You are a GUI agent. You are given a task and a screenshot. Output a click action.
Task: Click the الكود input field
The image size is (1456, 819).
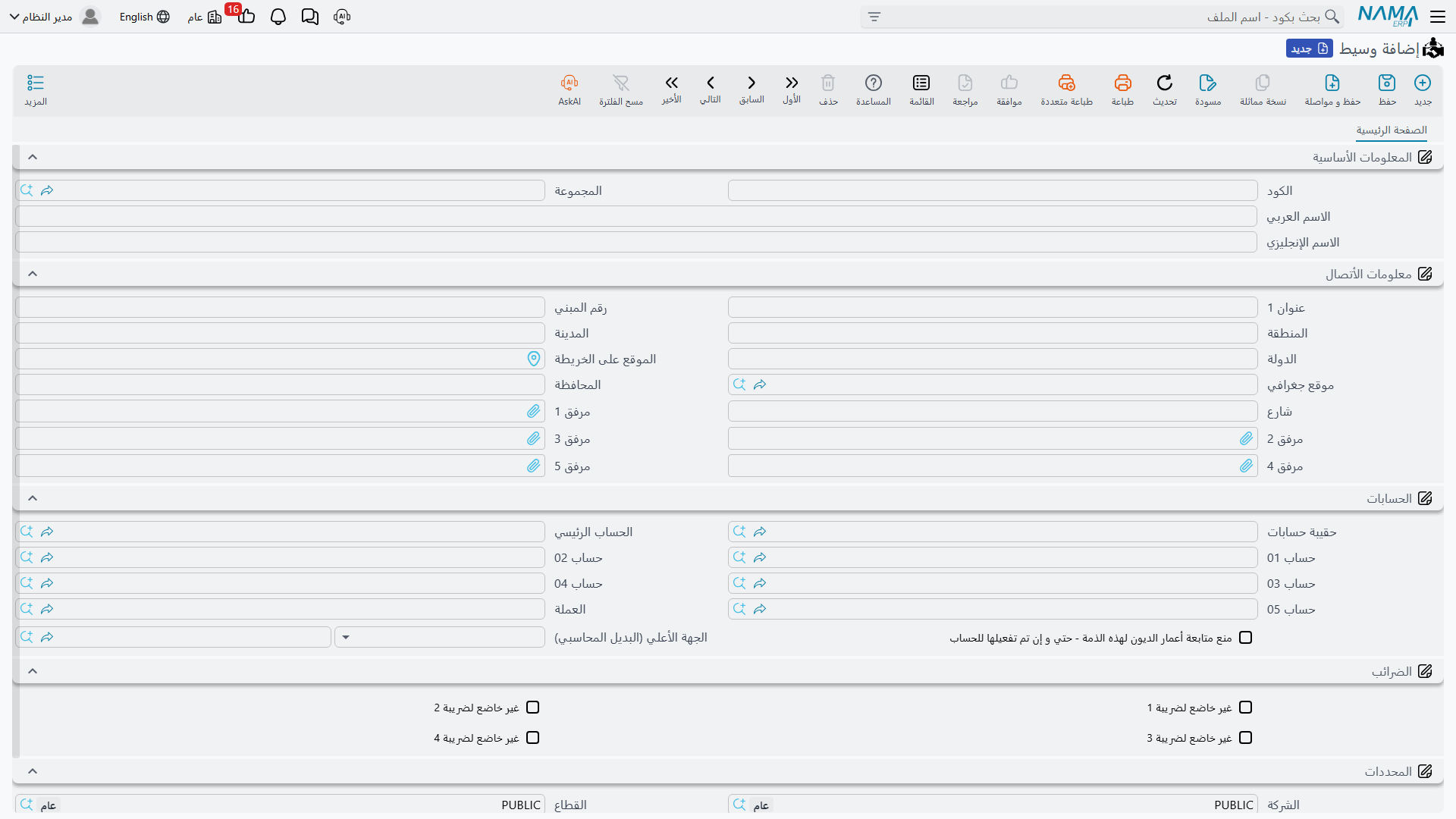coord(993,190)
